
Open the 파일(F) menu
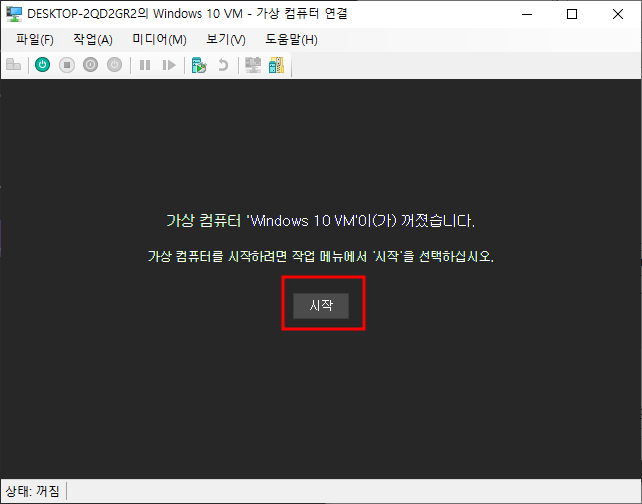pyautogui.click(x=35, y=40)
